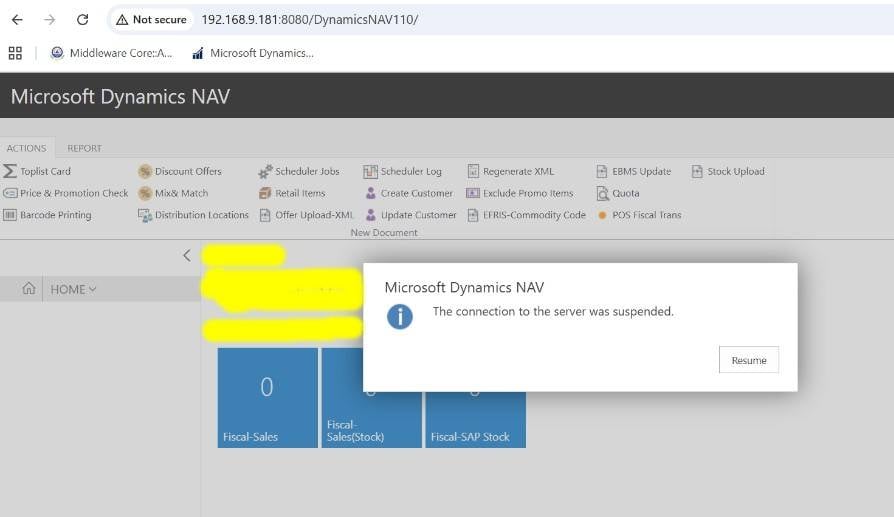Reload the page with refresh icon
This screenshot has width=894, height=517.
83,19
